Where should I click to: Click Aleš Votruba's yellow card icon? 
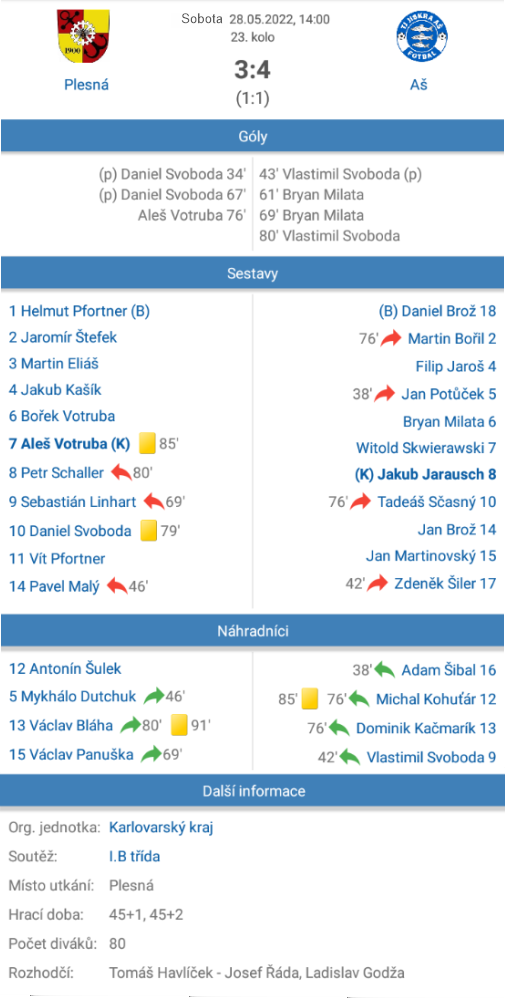coord(148,443)
